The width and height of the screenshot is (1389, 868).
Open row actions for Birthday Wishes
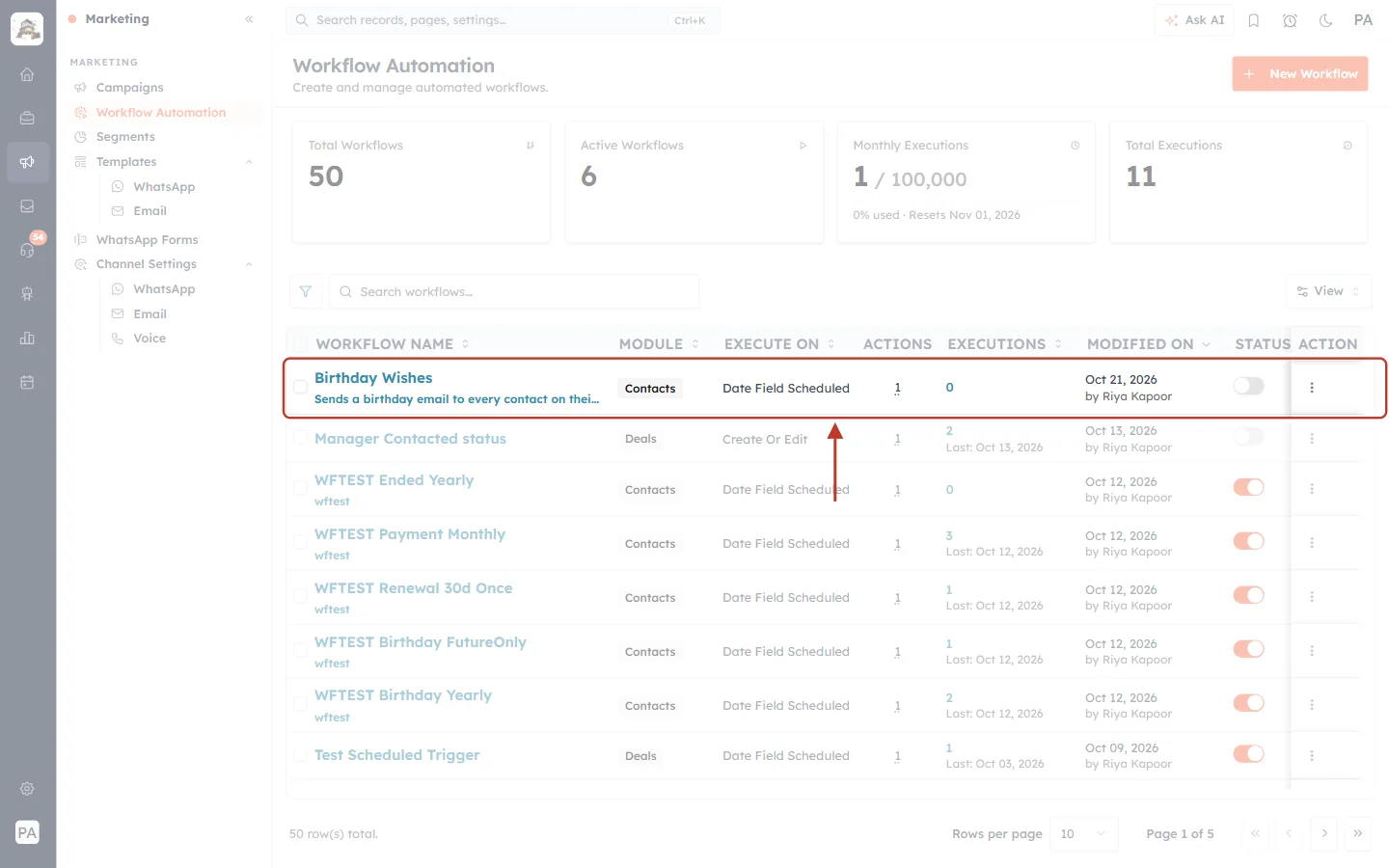click(1311, 388)
